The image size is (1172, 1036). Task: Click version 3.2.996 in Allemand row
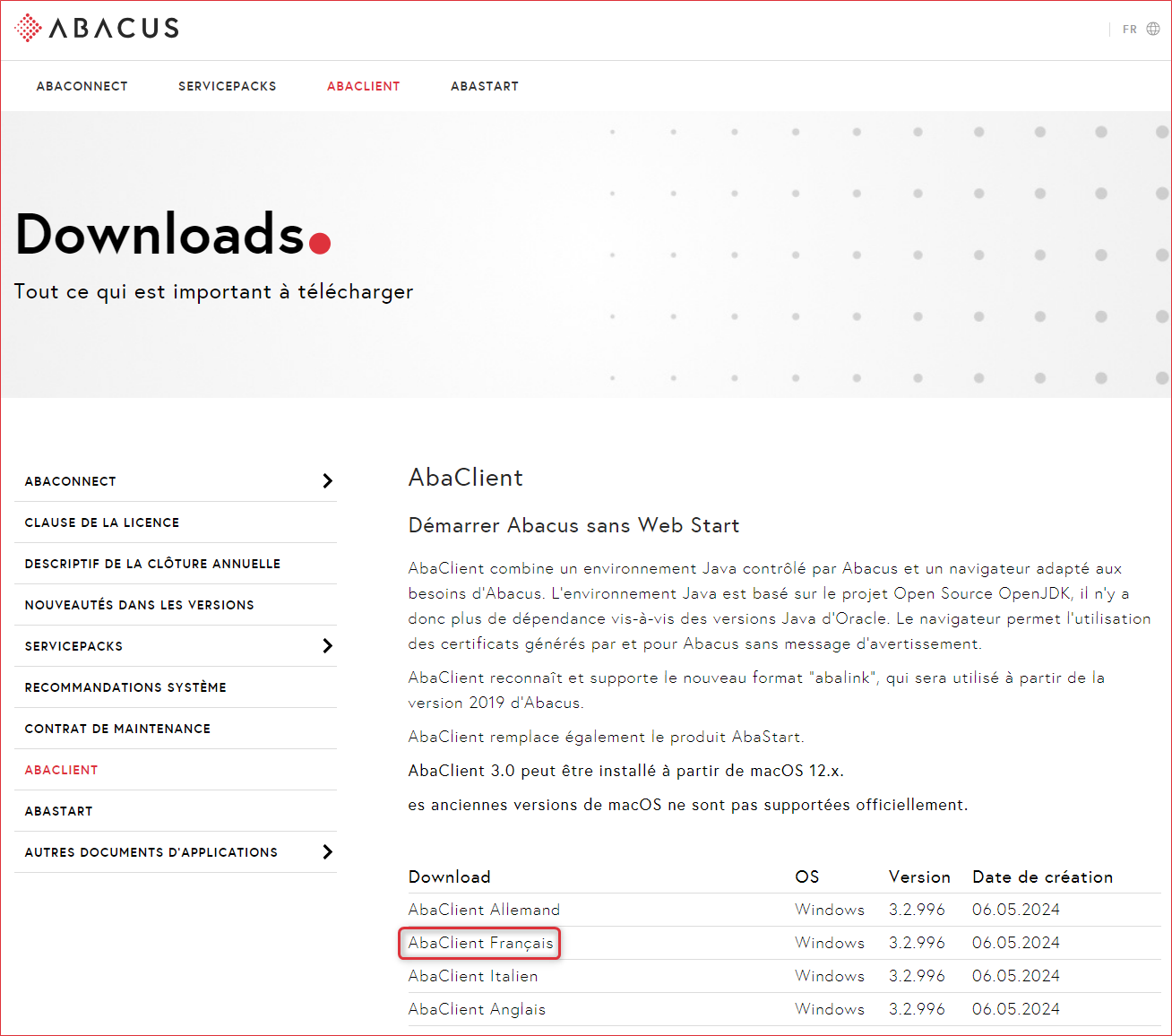[x=917, y=910]
